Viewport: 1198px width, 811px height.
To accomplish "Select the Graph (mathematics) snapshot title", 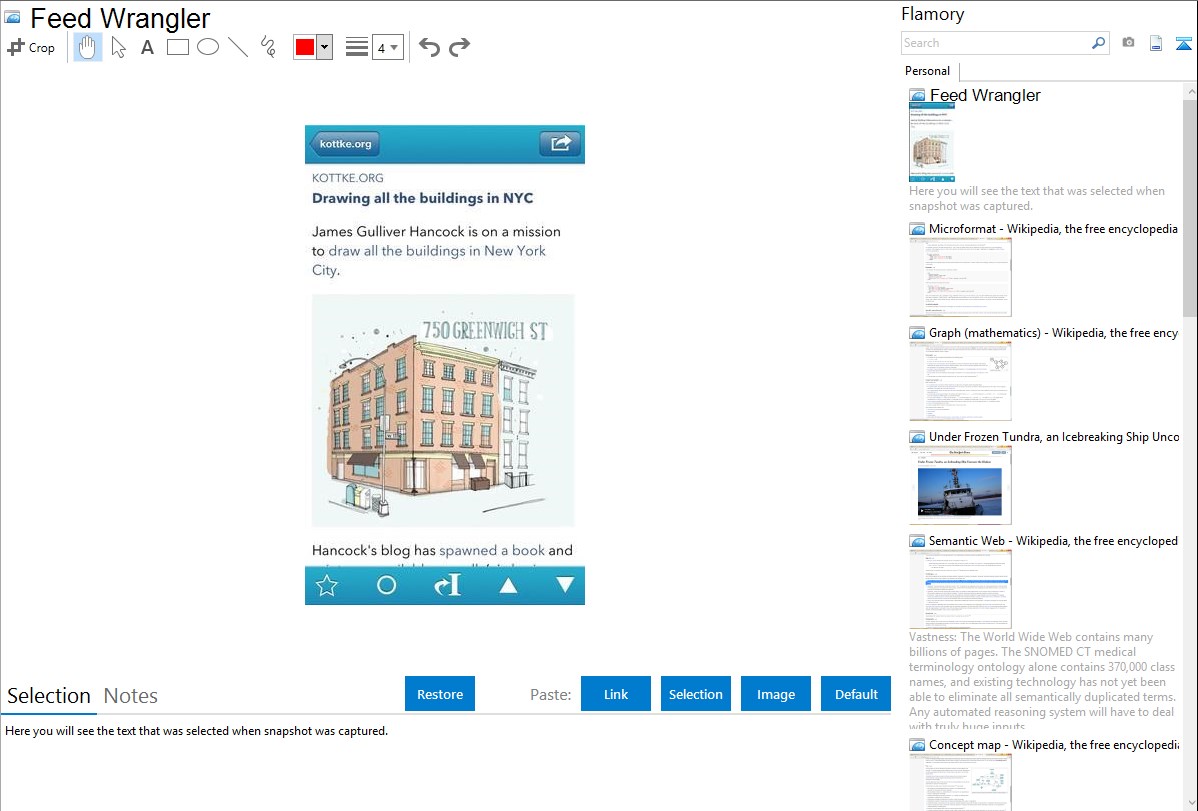I will [1053, 333].
